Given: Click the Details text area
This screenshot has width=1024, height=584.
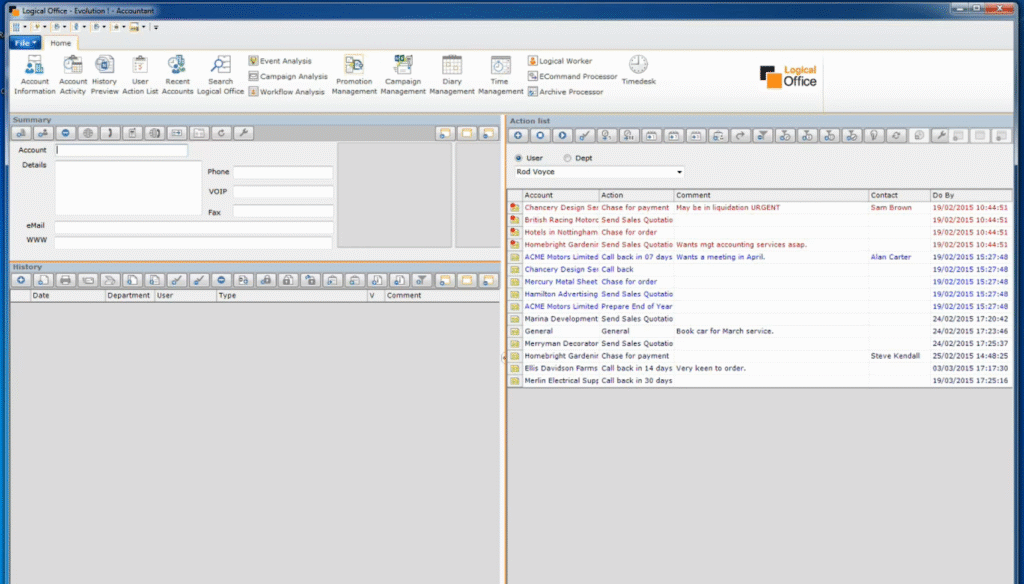Looking at the screenshot, I should click(128, 188).
